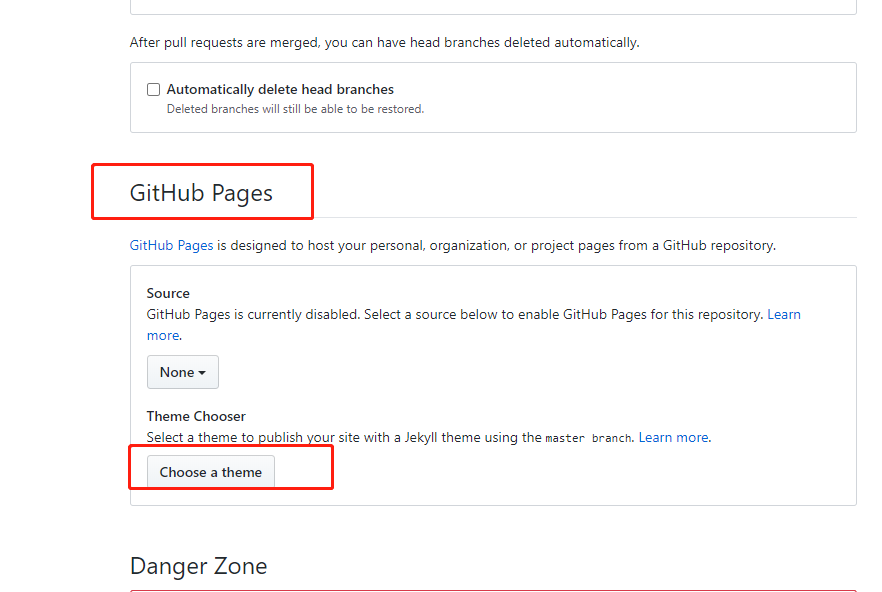This screenshot has width=882, height=592.
Task: Open the GitHub Pages documentation link
Action: [x=172, y=245]
